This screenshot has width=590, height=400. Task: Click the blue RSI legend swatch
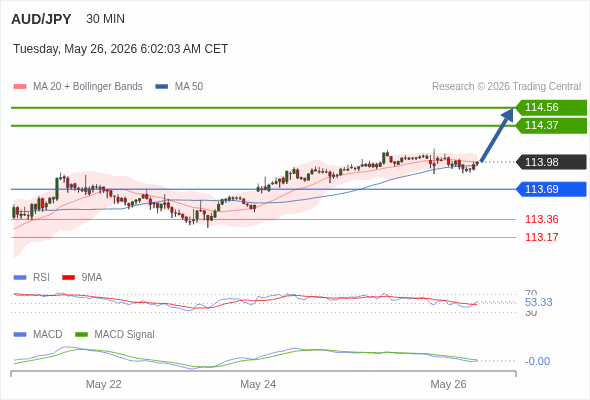20,278
